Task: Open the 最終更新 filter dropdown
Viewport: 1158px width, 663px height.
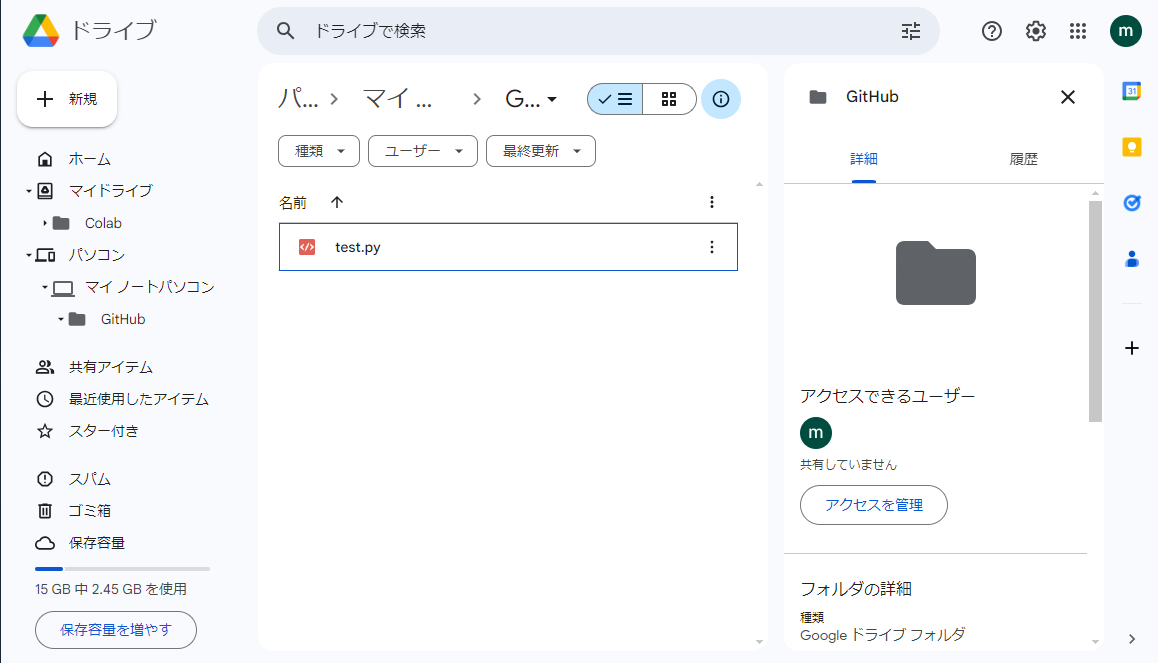Action: click(x=541, y=151)
